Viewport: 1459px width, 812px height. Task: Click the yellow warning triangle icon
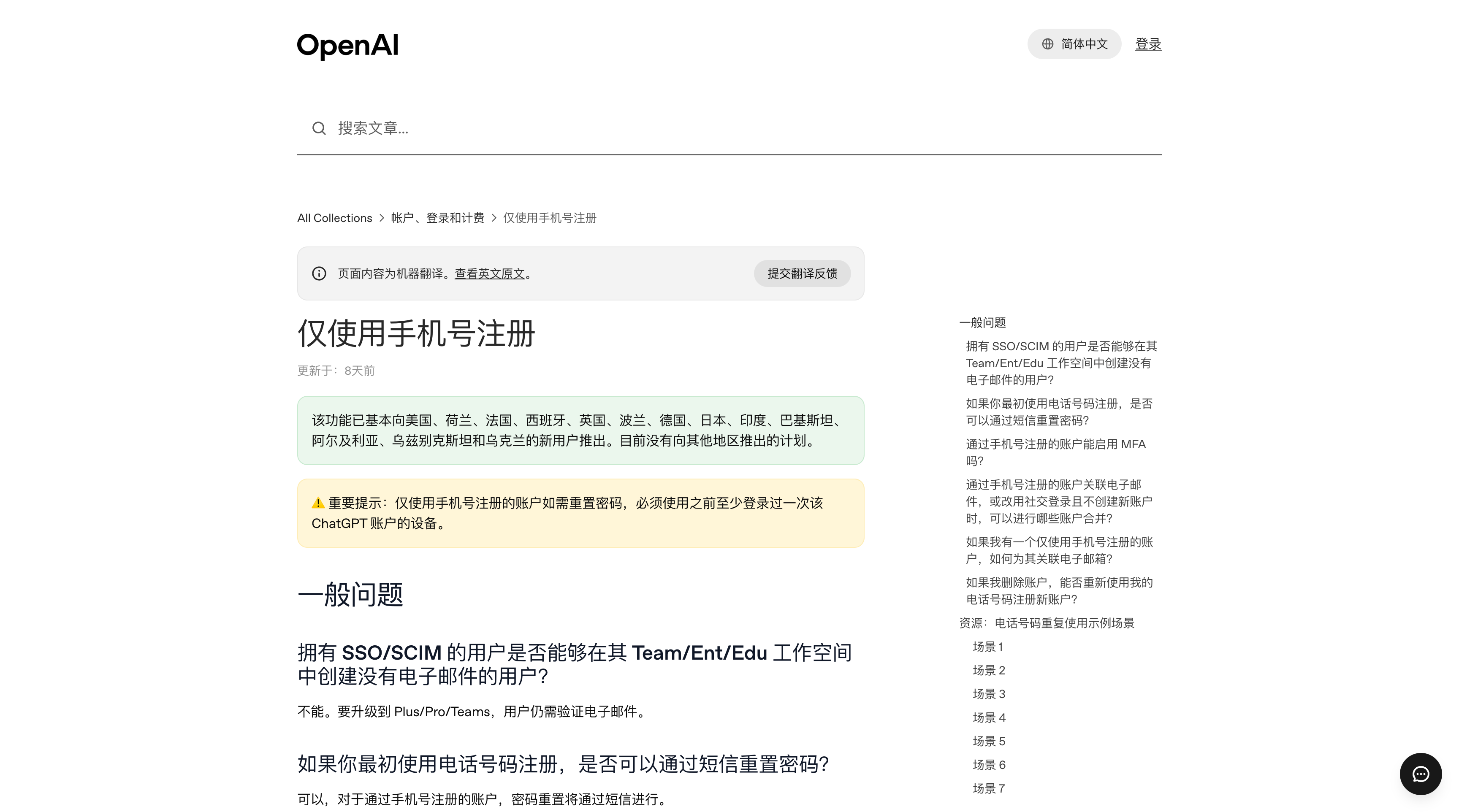click(x=318, y=503)
